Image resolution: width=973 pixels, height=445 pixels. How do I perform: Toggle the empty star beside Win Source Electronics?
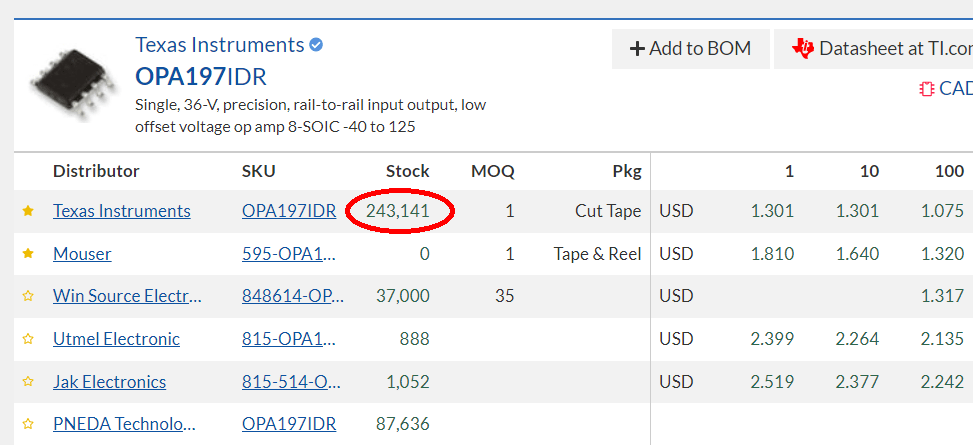28,296
